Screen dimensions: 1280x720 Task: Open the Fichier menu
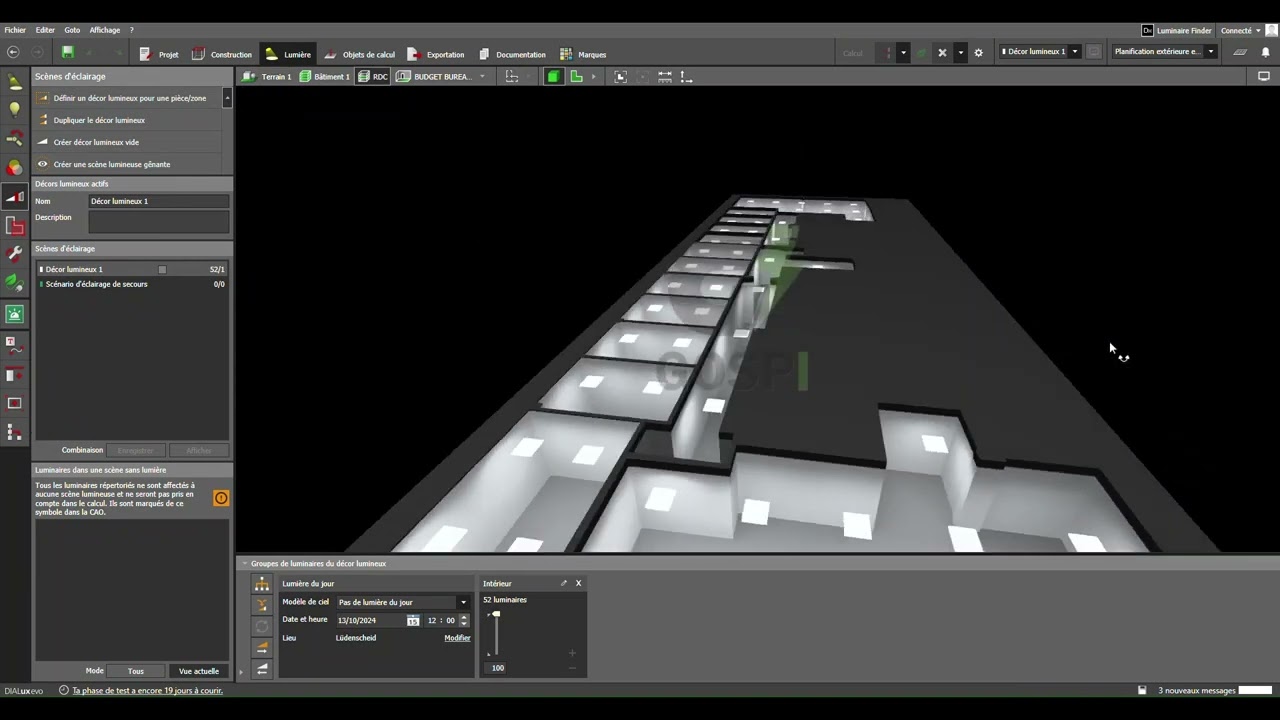(15, 31)
